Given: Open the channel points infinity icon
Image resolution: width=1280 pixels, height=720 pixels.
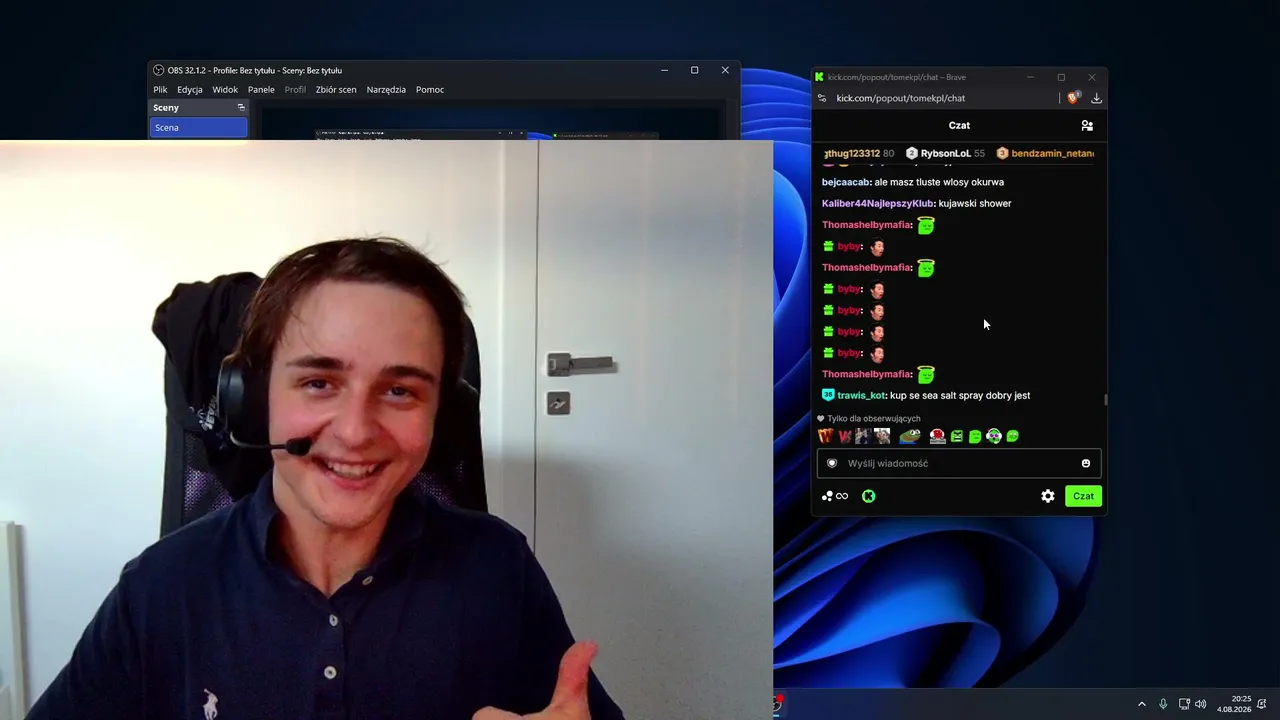Looking at the screenshot, I should pos(835,497).
